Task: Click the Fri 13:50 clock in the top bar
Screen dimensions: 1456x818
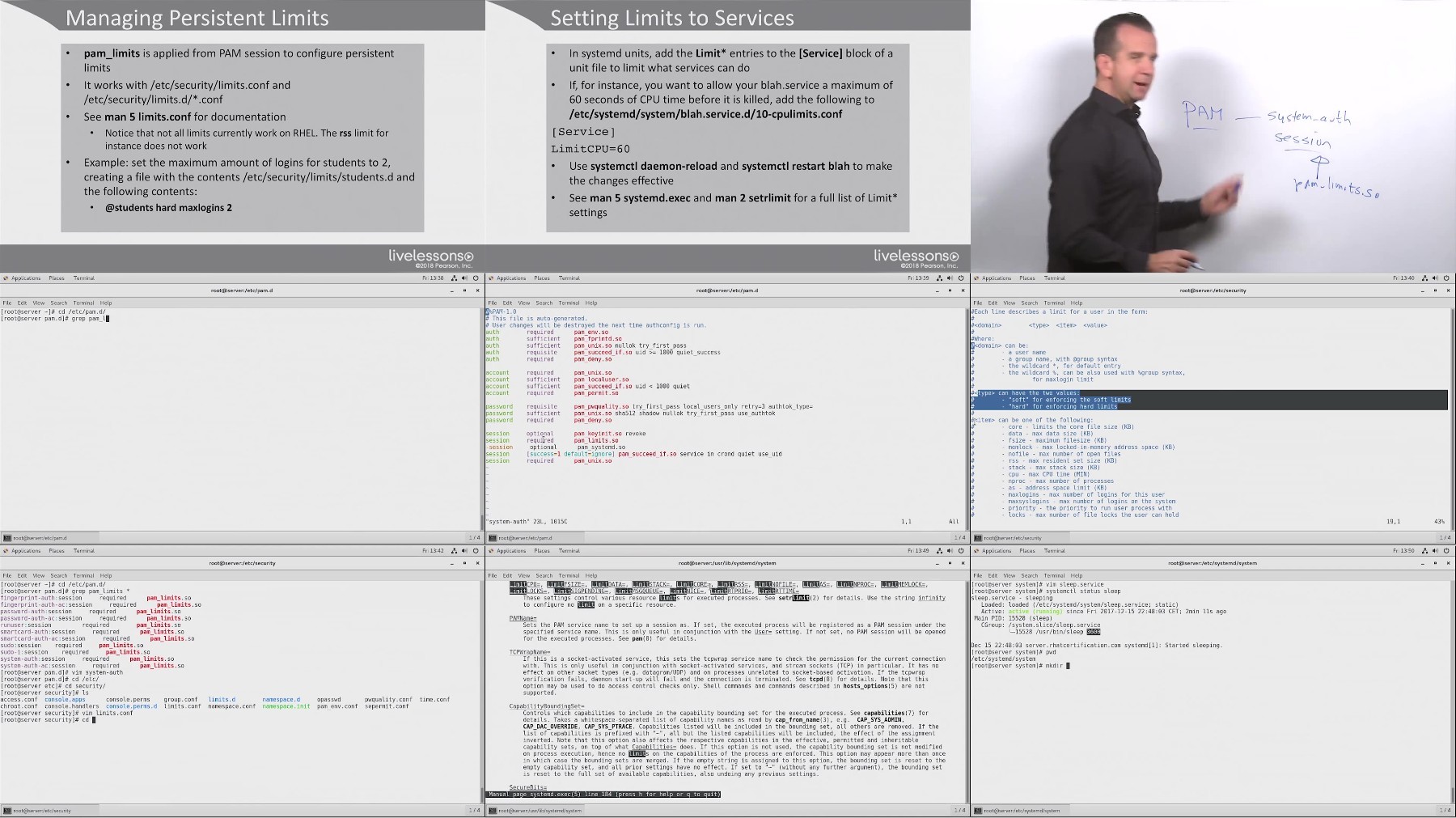Action: (x=1403, y=551)
